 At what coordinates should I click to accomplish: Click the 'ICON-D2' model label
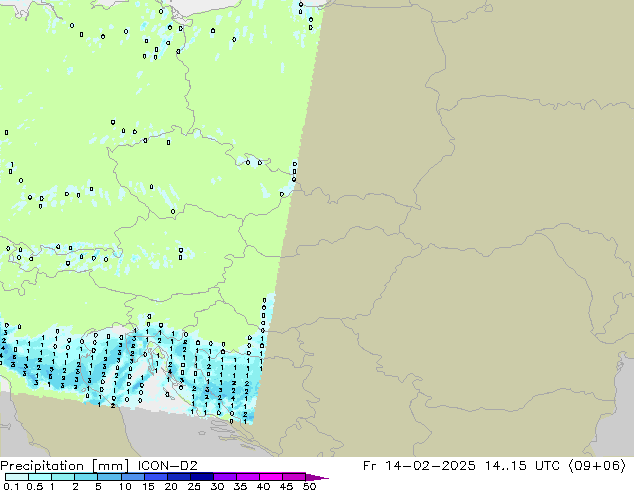167,466
